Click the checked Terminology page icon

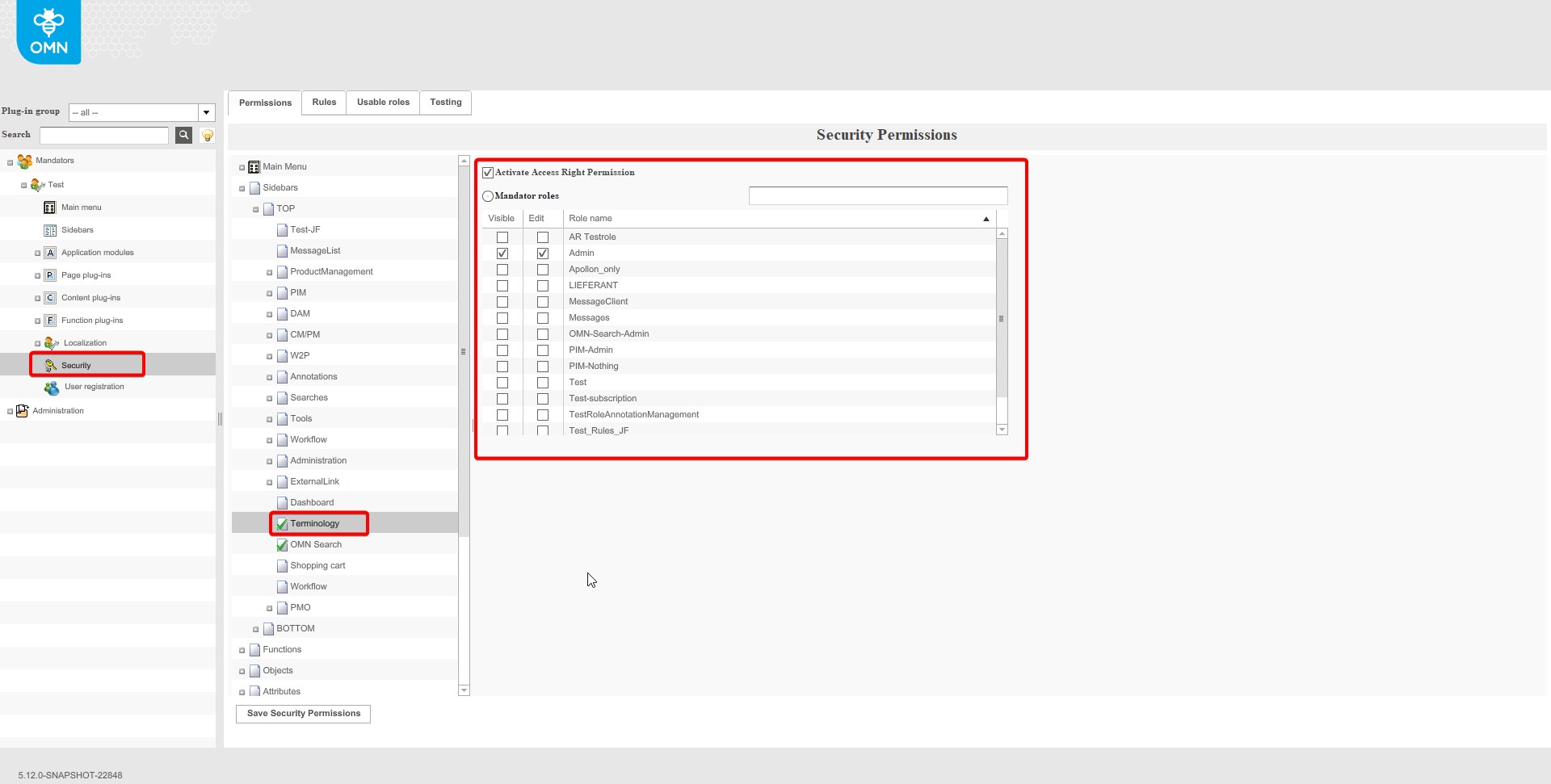282,524
